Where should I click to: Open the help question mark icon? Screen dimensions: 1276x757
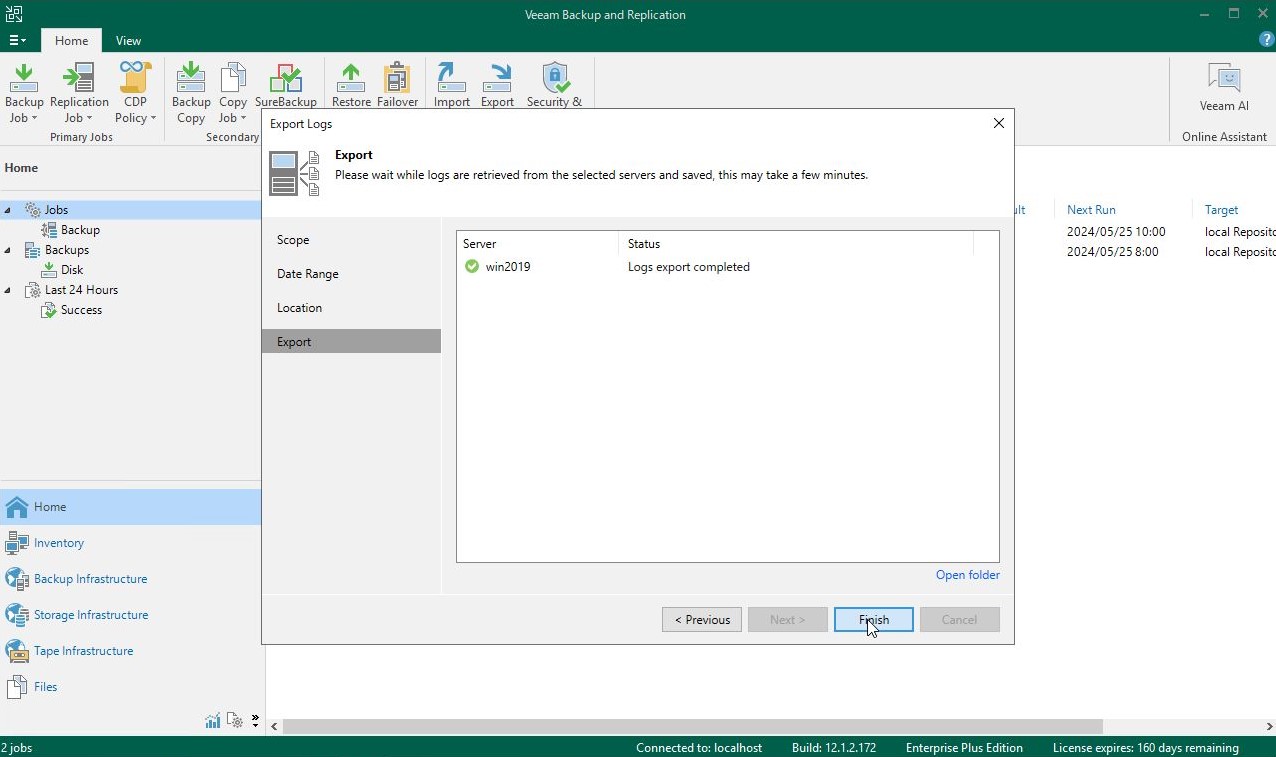point(1266,40)
